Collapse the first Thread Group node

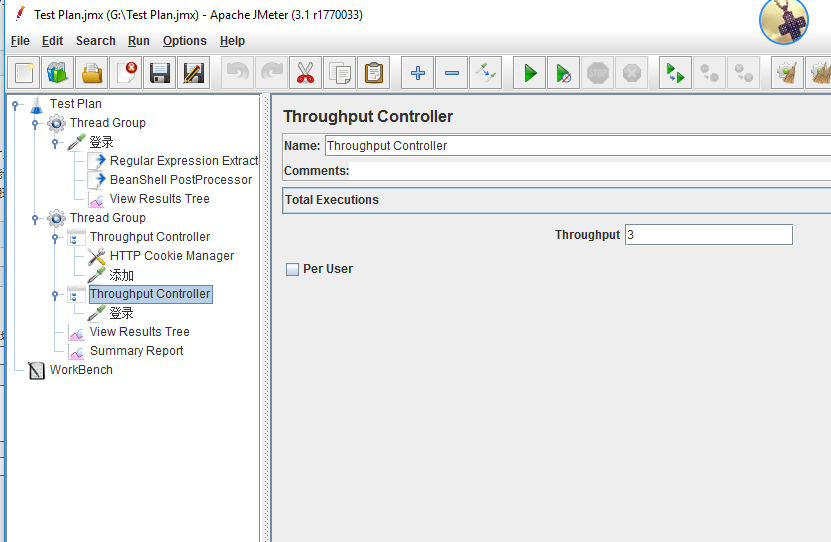[x=35, y=124]
